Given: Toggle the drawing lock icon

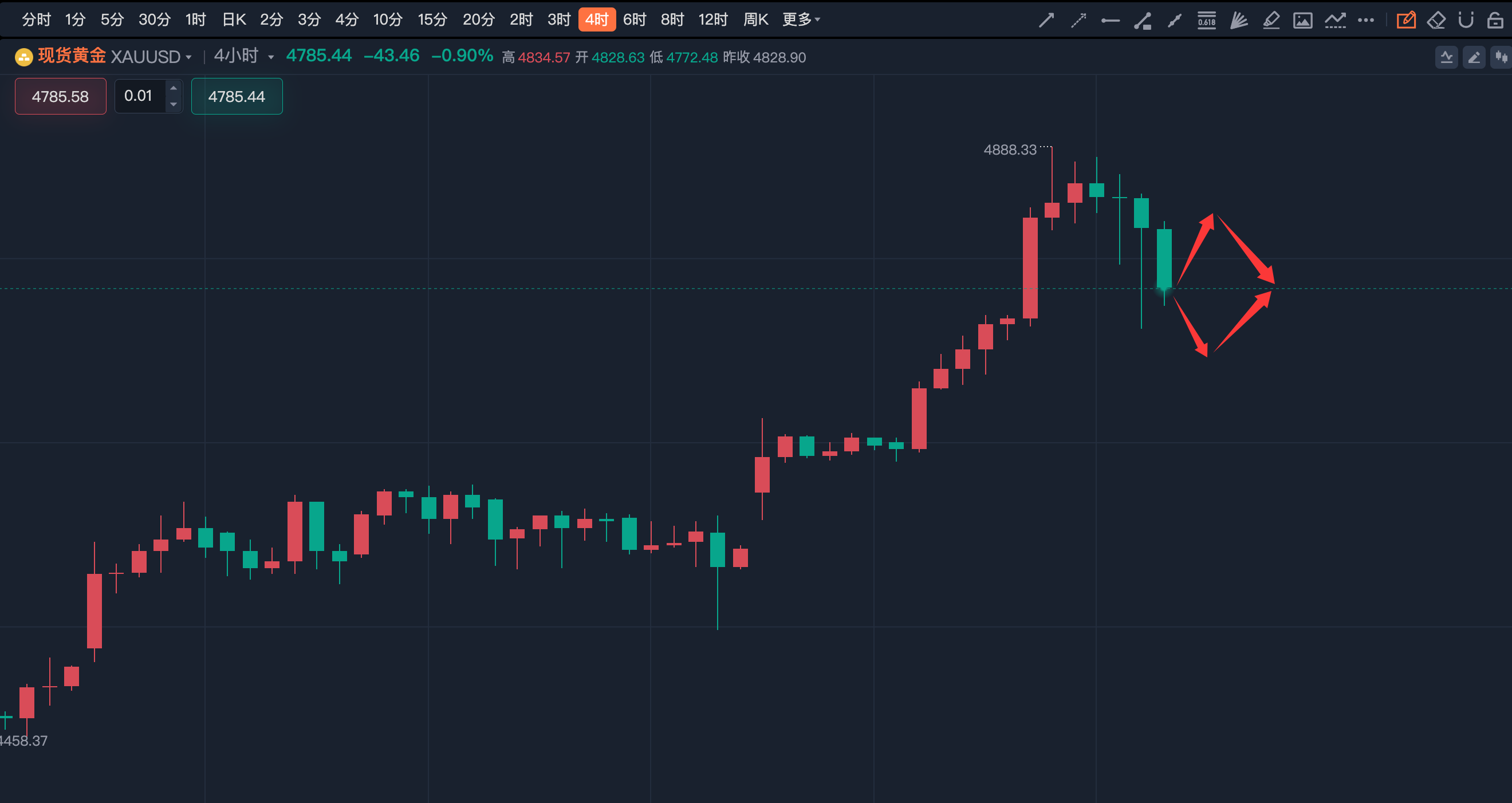Looking at the screenshot, I should coord(1495,21).
